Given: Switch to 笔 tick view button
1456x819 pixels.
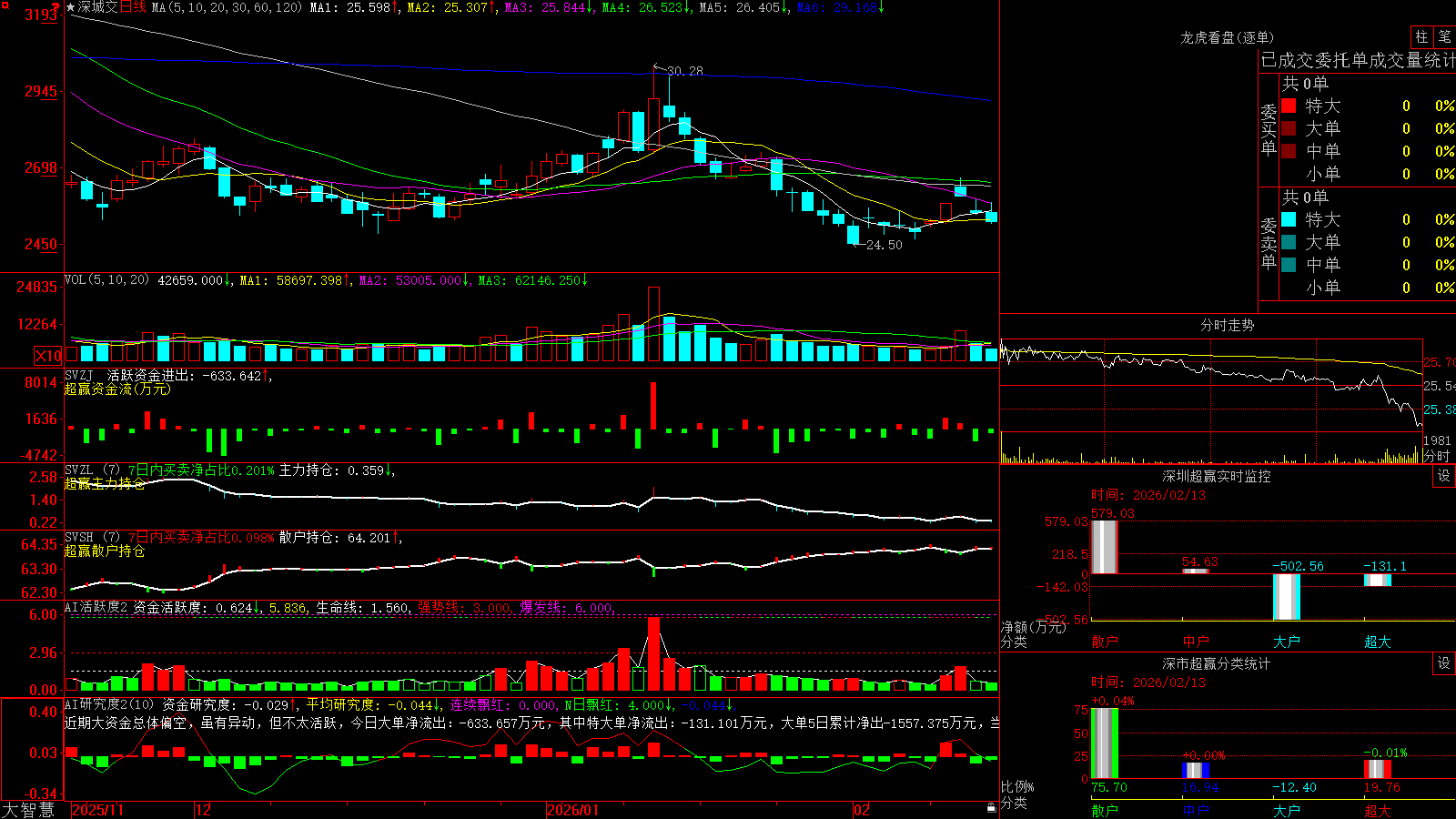Looking at the screenshot, I should [x=1444, y=37].
